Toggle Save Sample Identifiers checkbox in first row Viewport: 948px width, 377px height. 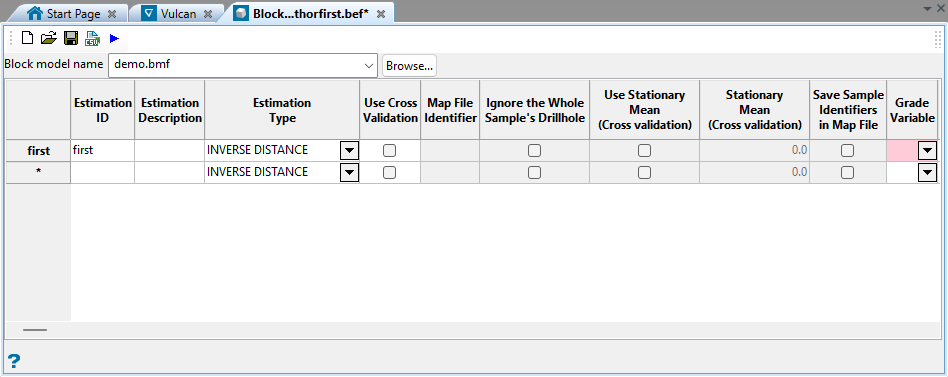pos(848,150)
